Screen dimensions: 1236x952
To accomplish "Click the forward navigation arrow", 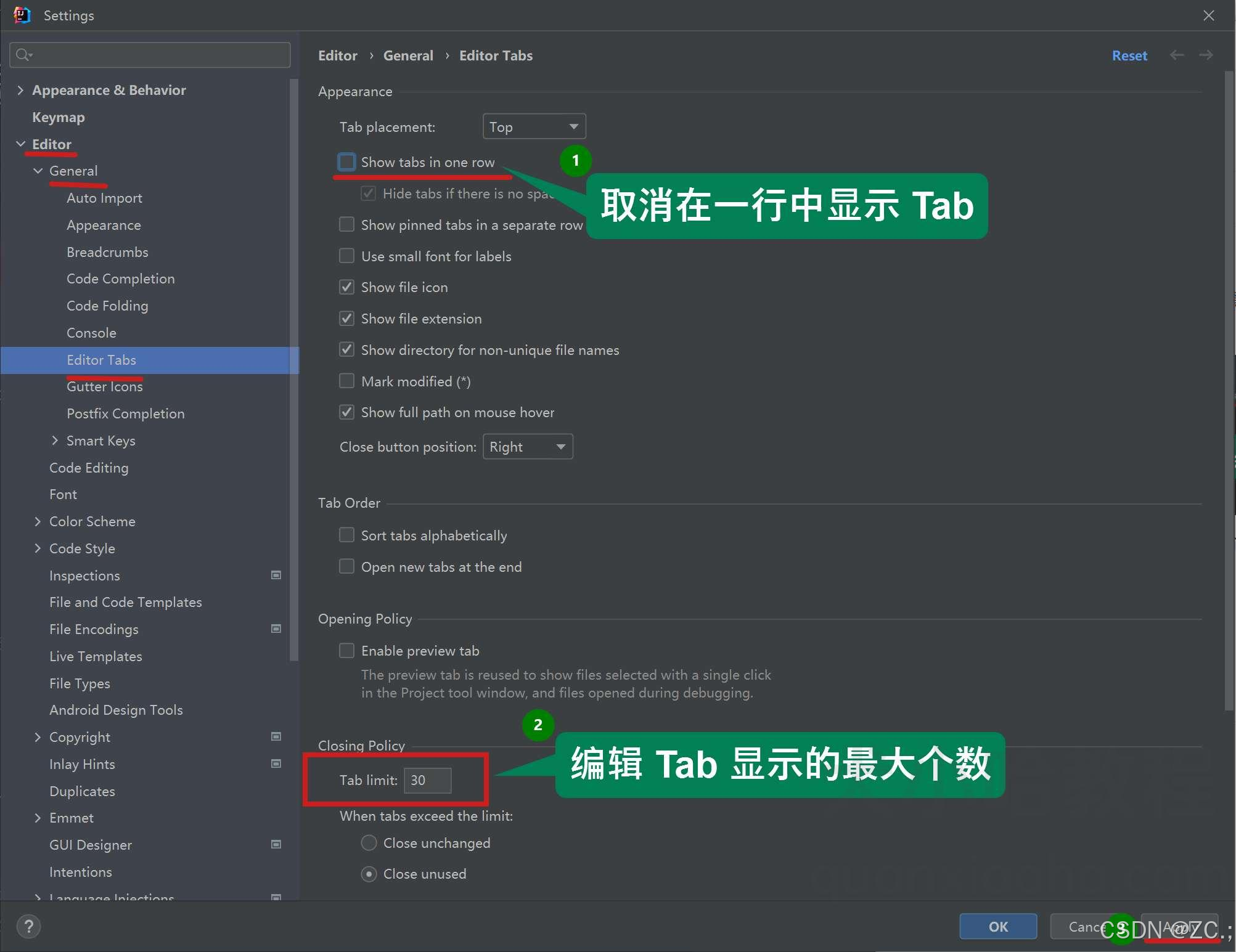I will click(1206, 55).
